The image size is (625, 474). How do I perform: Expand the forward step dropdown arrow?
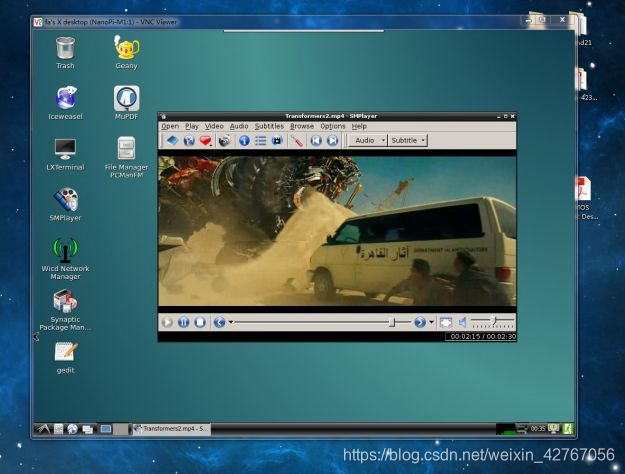(x=431, y=322)
